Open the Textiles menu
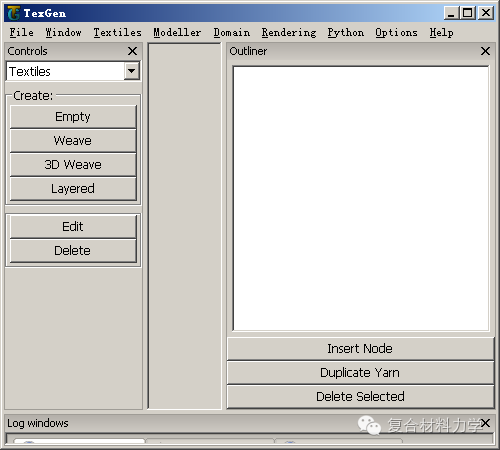The width and height of the screenshot is (500, 450). tap(117, 32)
